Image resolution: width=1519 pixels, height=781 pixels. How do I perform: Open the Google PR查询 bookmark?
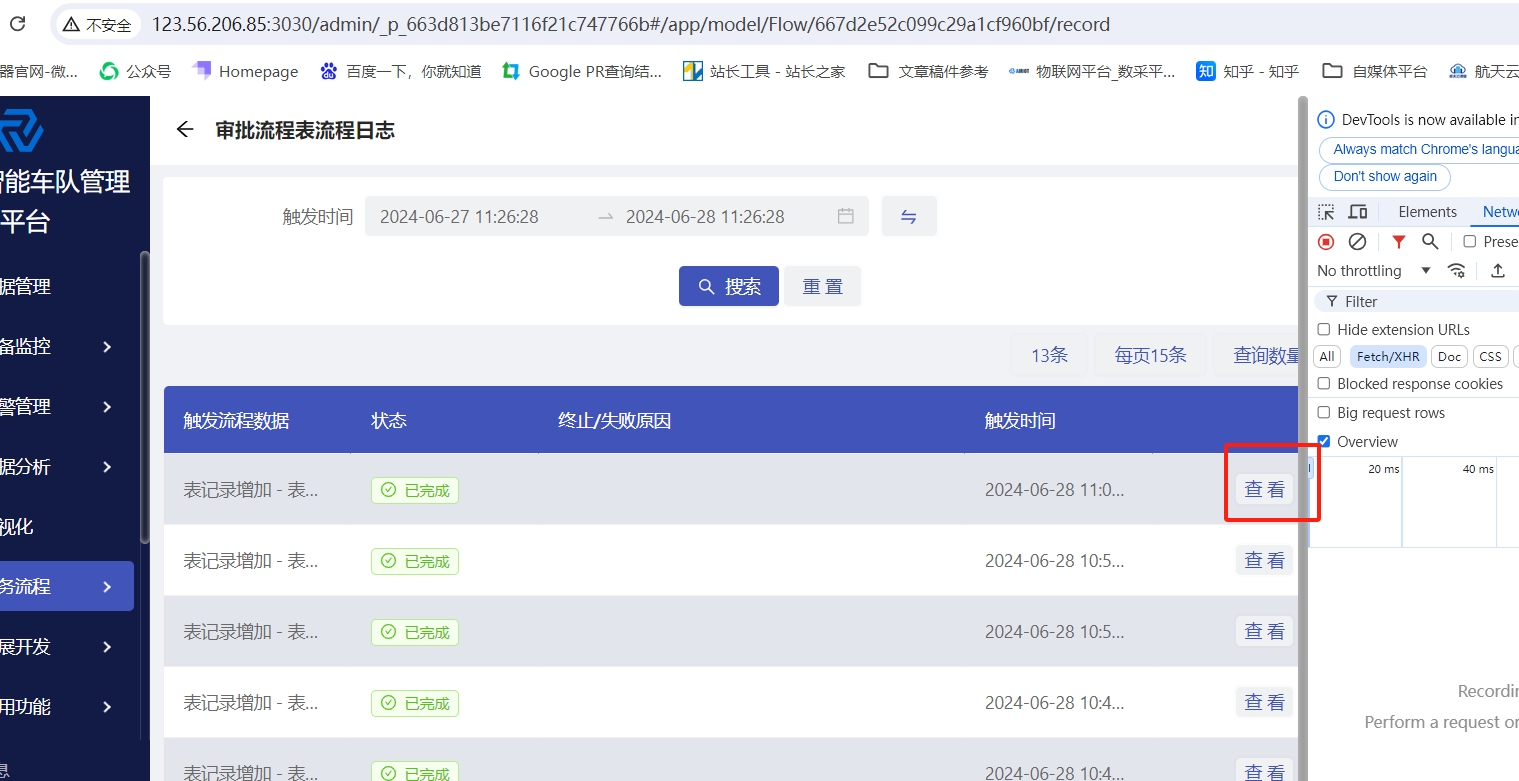pos(582,71)
